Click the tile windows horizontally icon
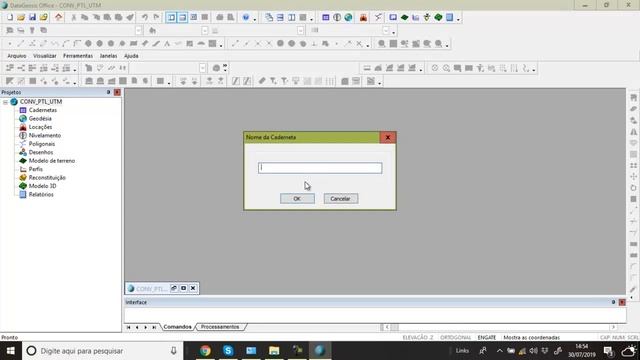The width and height of the screenshot is (640, 360). click(280, 17)
